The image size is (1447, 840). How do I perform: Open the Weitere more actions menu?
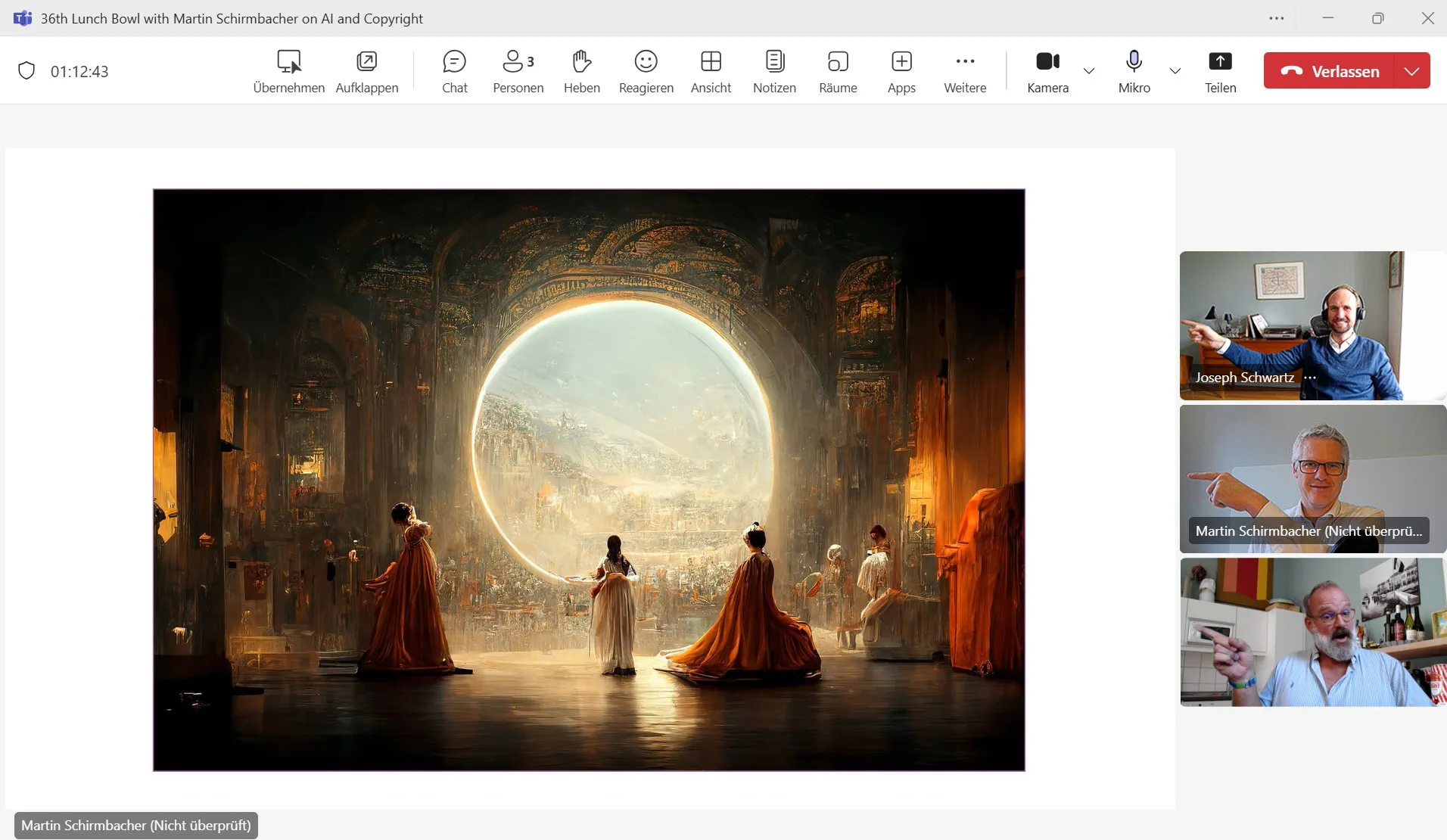[x=965, y=71]
